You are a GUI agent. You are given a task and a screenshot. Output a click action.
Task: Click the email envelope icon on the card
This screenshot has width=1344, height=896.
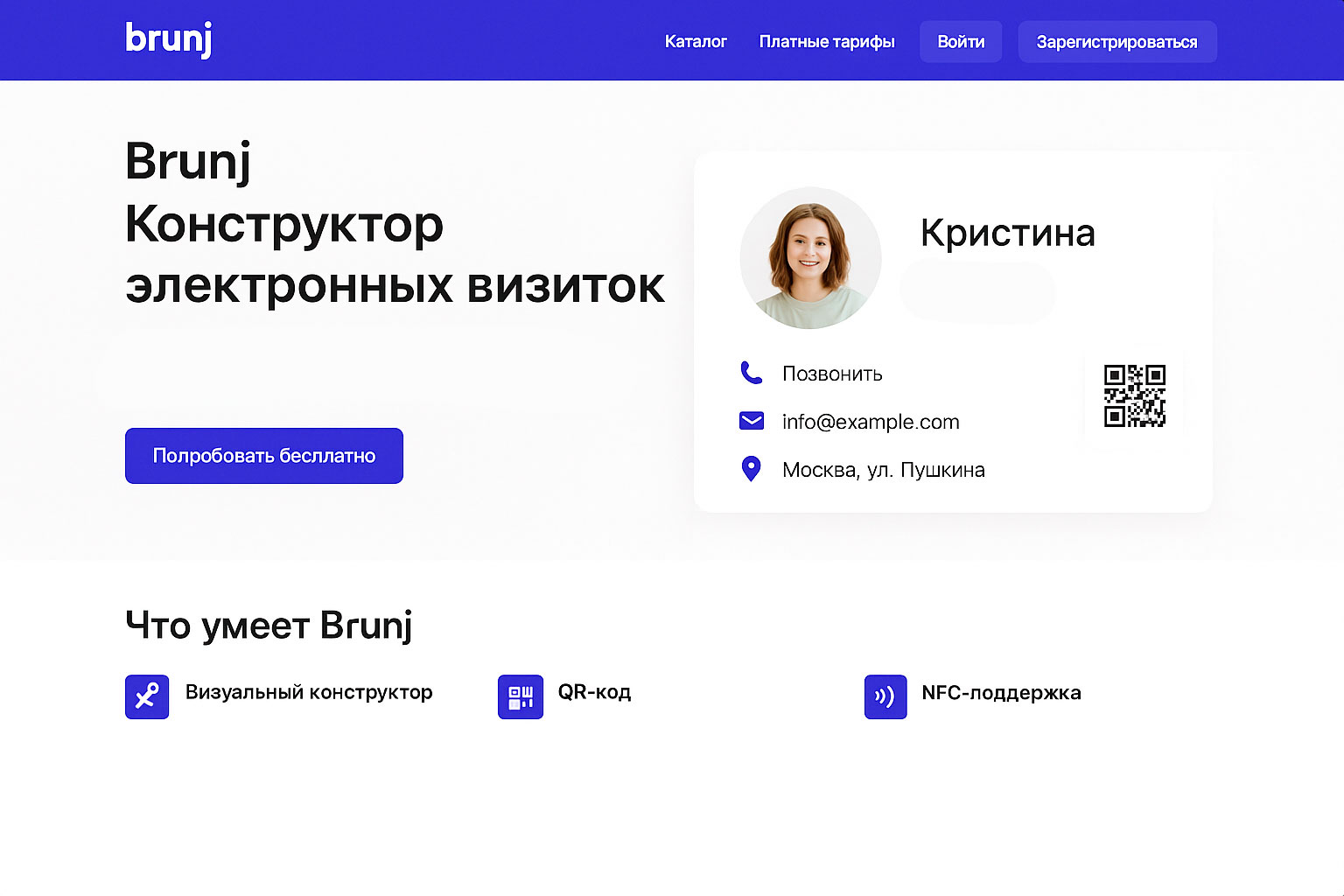pyautogui.click(x=751, y=421)
